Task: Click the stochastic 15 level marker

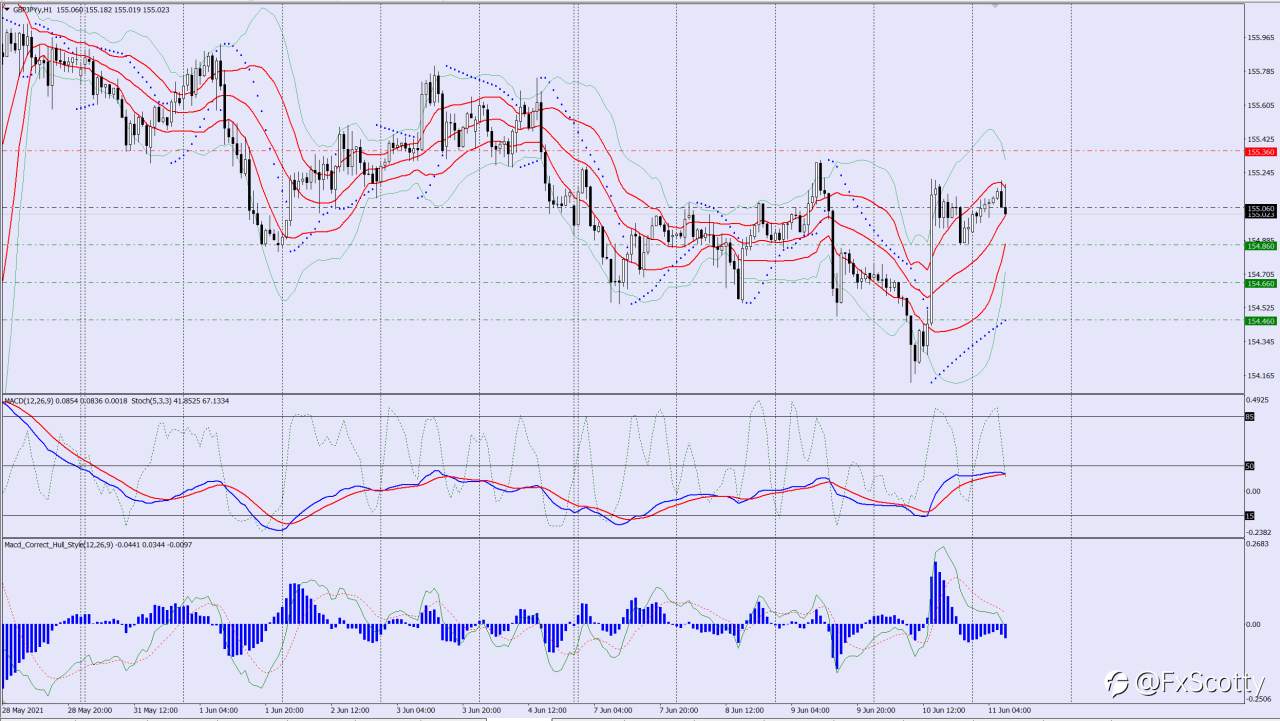Action: coord(1249,515)
